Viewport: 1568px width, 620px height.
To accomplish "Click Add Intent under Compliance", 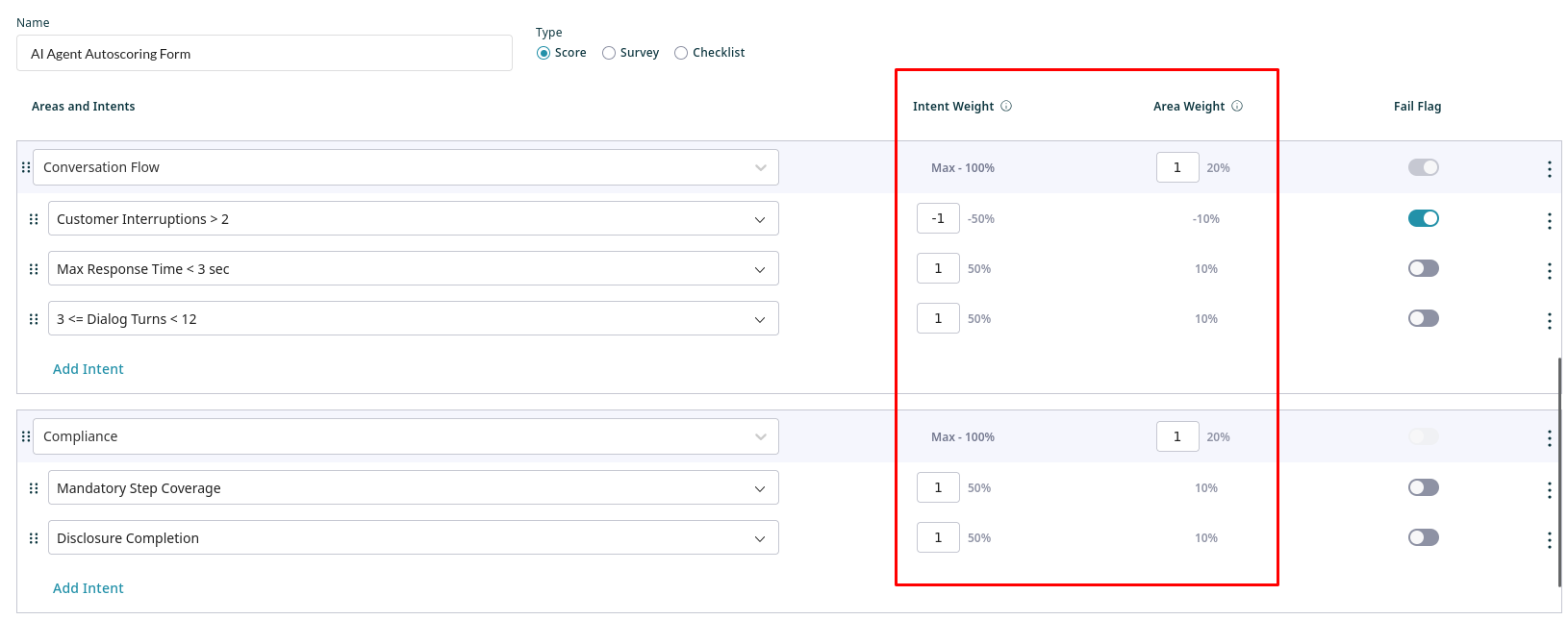I will tap(89, 588).
